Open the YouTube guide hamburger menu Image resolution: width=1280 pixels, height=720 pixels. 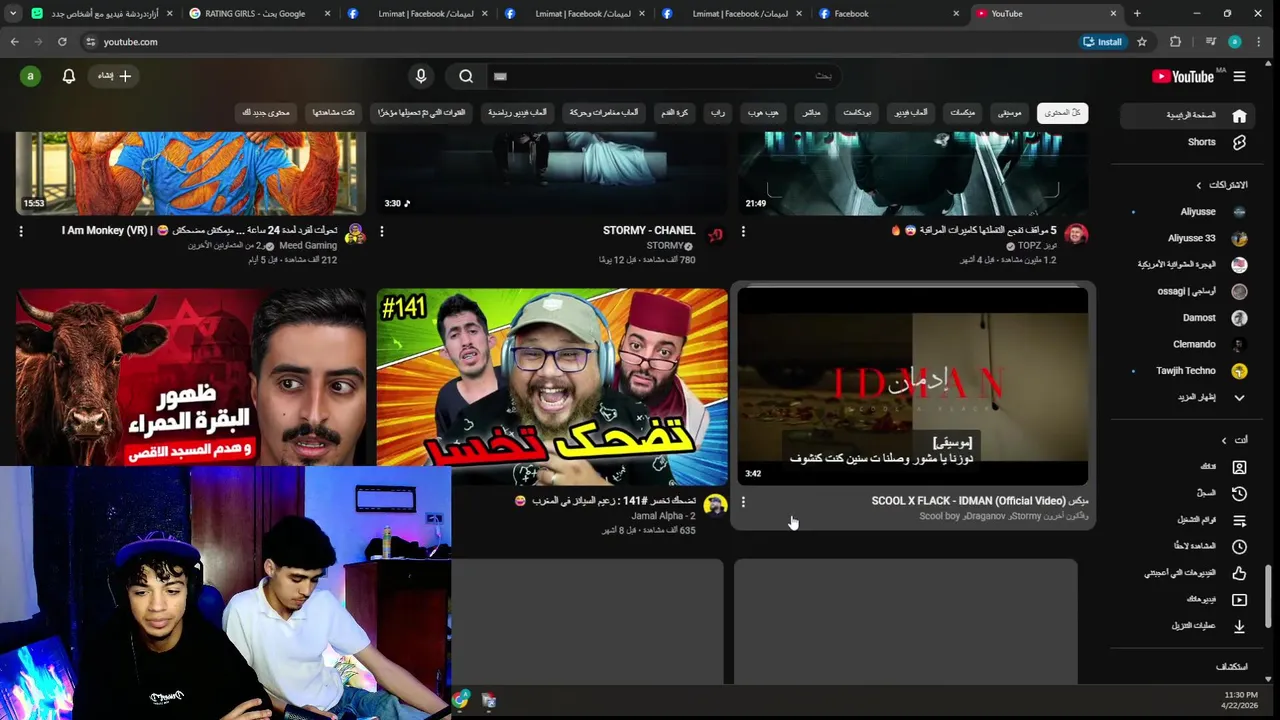point(1239,76)
